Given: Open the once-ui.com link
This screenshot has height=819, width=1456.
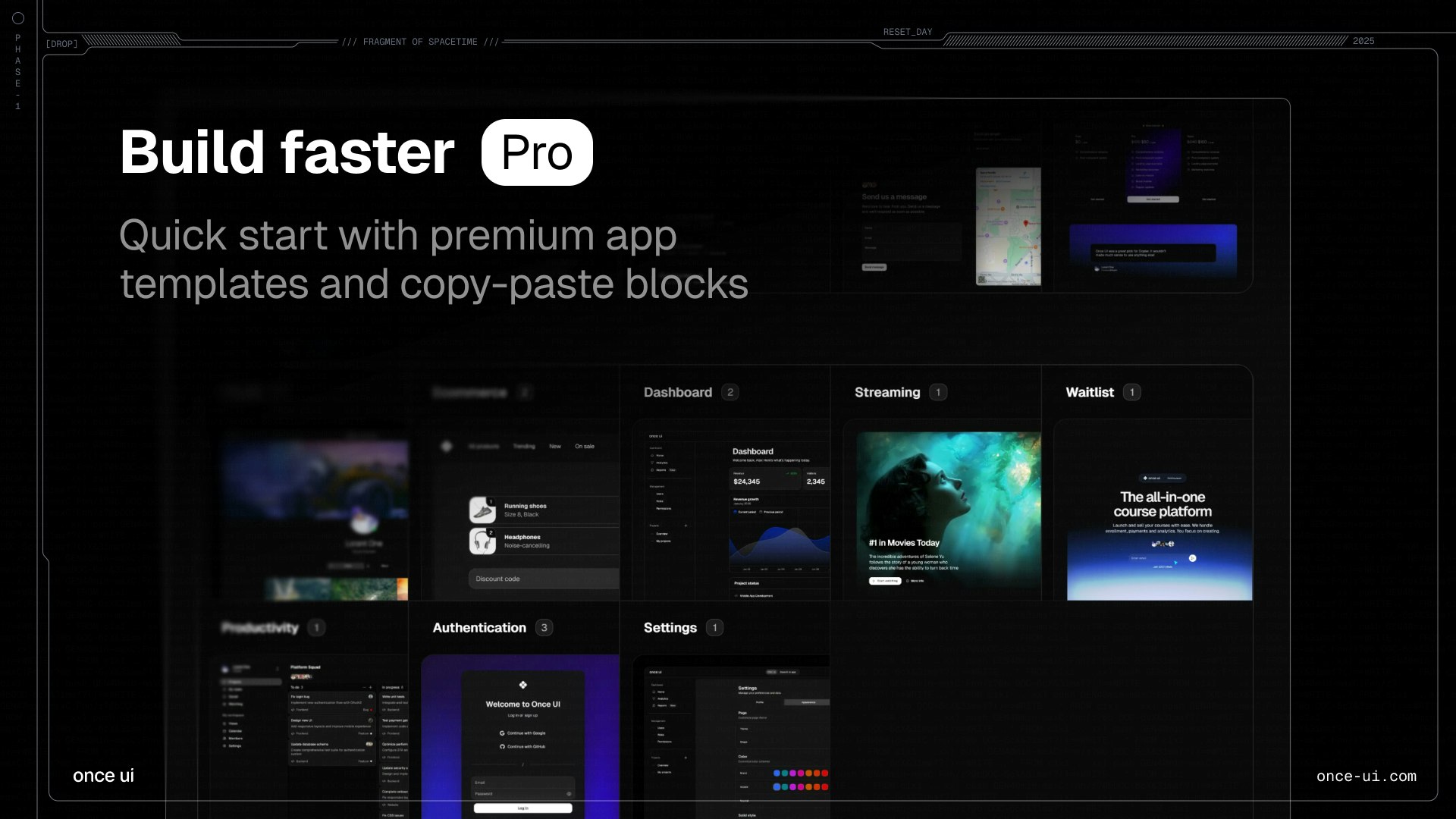Looking at the screenshot, I should pos(1366,776).
